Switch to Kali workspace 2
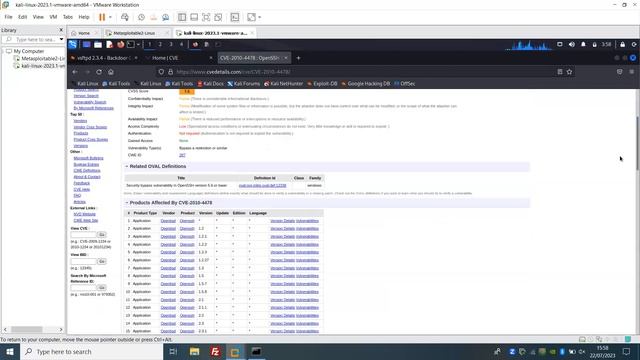640x360 pixels. coord(160,44)
